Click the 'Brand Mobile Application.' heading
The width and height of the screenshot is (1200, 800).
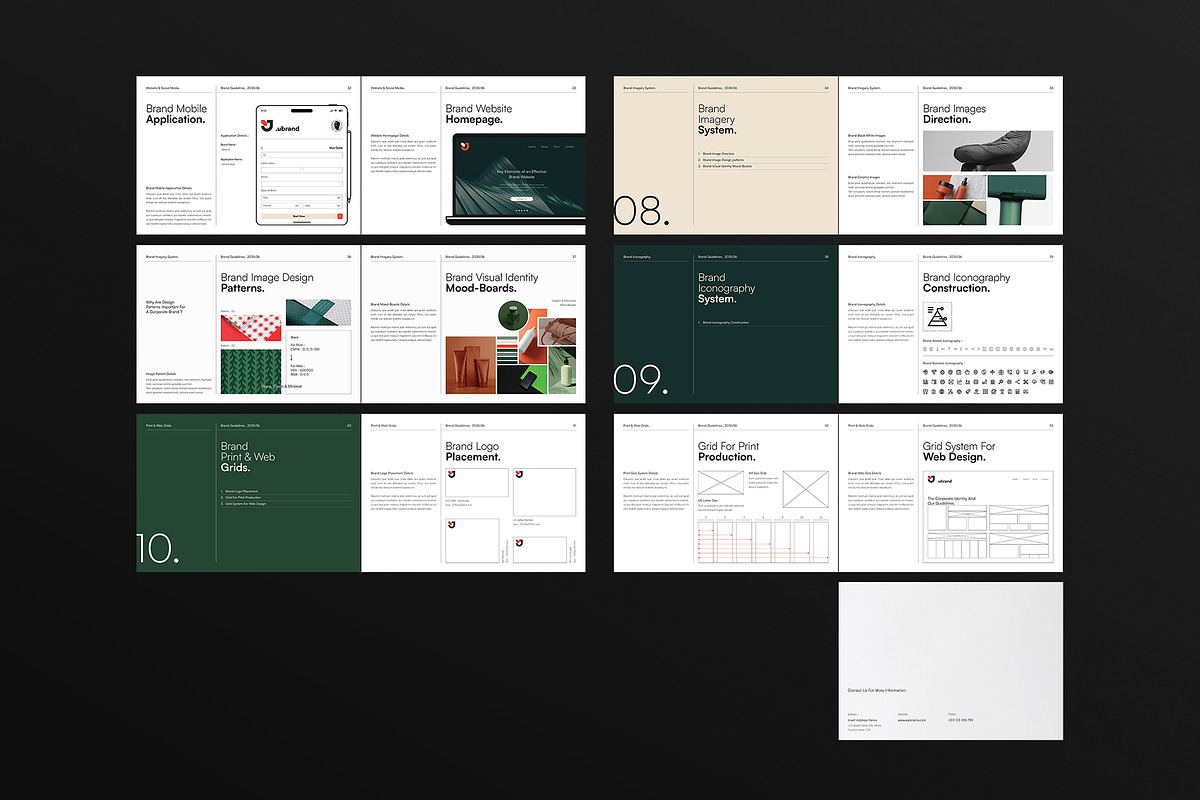pyautogui.click(x=176, y=114)
